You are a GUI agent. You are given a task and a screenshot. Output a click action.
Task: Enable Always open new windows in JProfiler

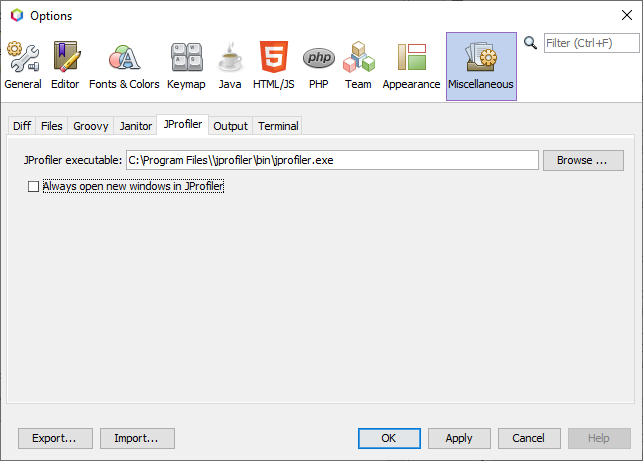pos(33,187)
